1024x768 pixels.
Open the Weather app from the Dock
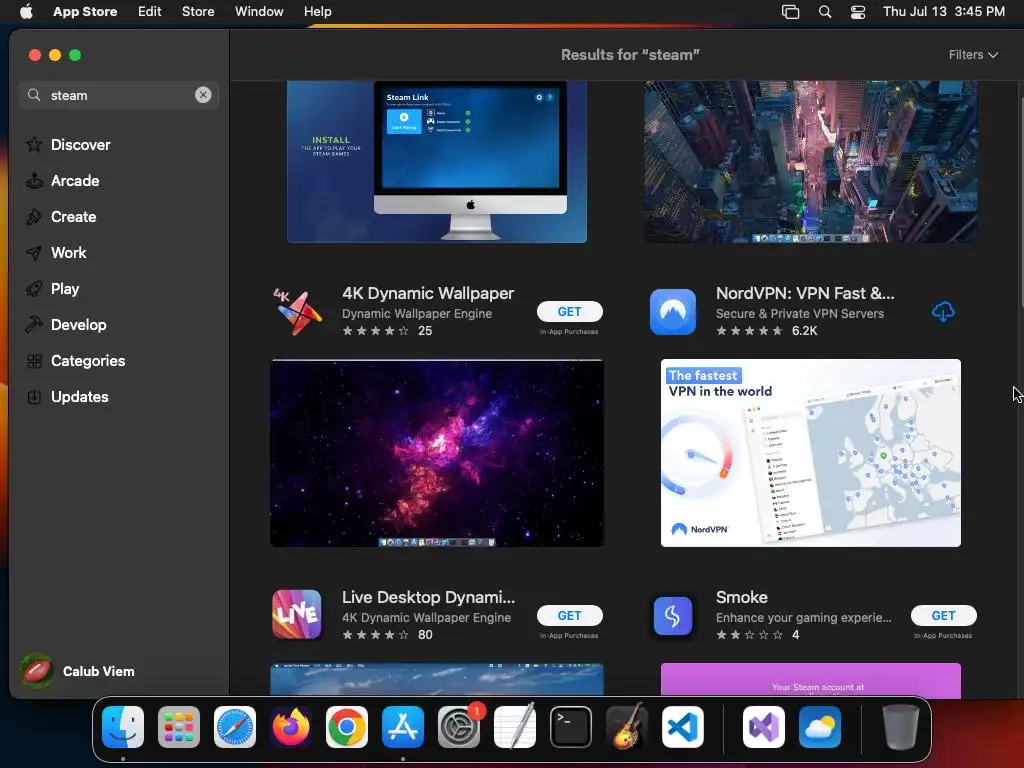point(820,727)
